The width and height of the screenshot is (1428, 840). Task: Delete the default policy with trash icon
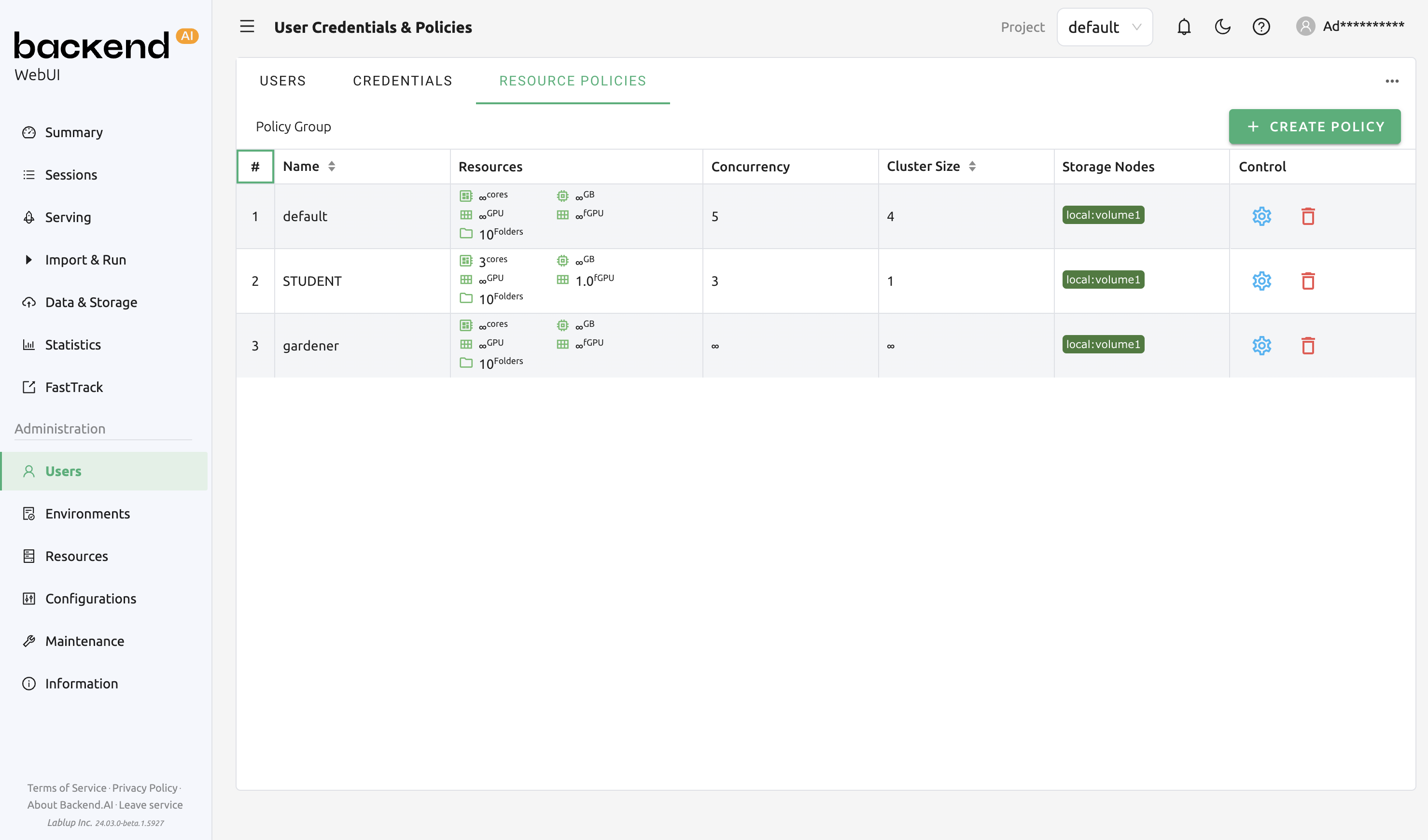point(1308,216)
